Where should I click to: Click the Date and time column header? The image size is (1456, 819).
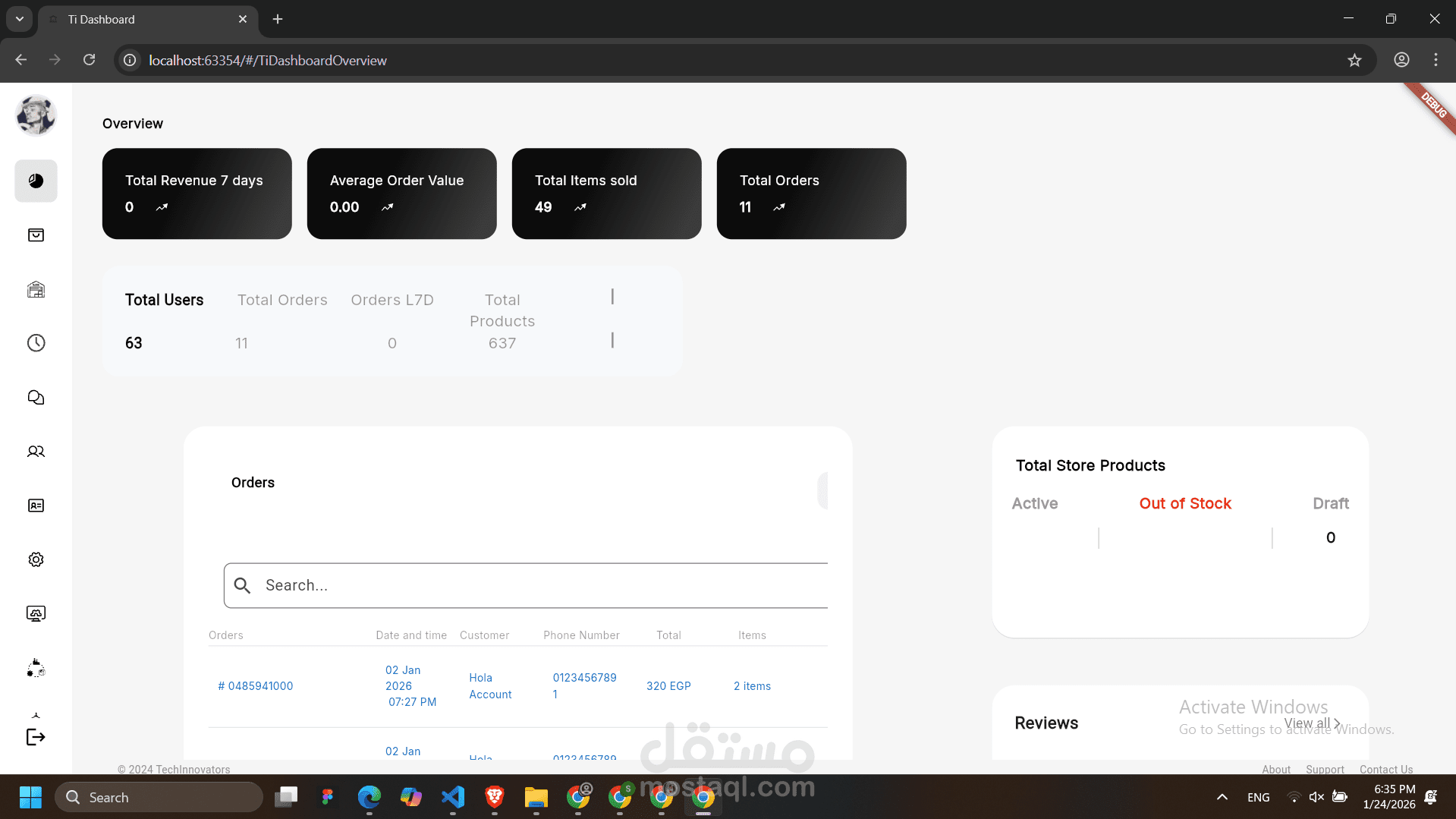(x=411, y=635)
